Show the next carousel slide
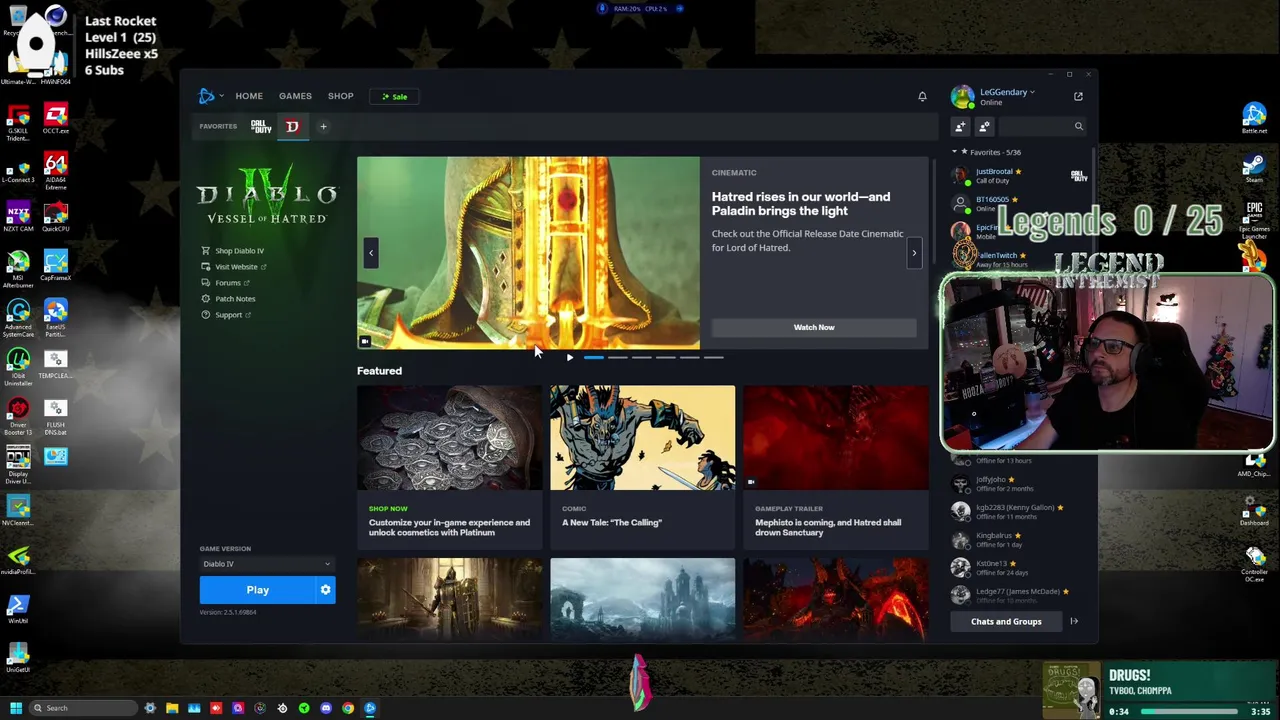Image resolution: width=1280 pixels, height=720 pixels. (x=913, y=253)
